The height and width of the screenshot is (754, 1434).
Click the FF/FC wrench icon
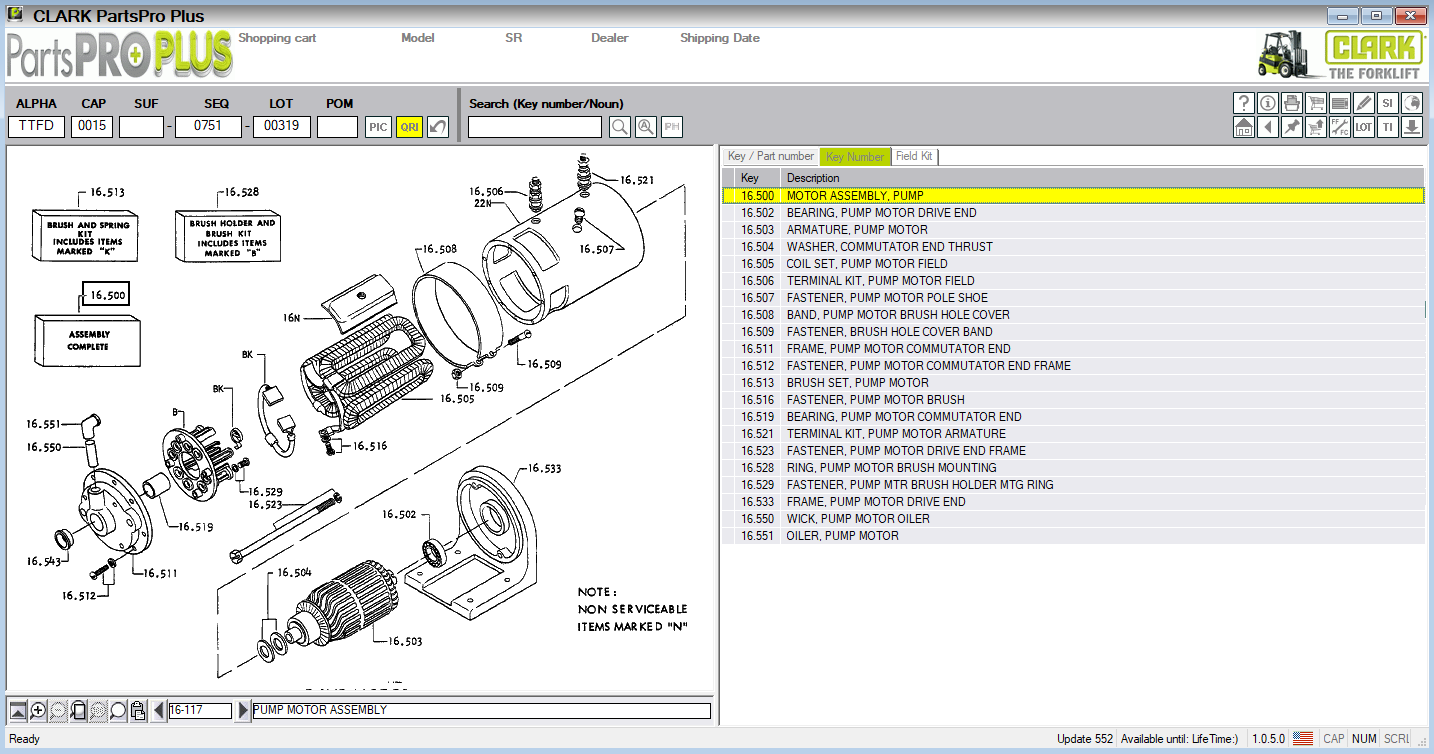[x=1339, y=127]
